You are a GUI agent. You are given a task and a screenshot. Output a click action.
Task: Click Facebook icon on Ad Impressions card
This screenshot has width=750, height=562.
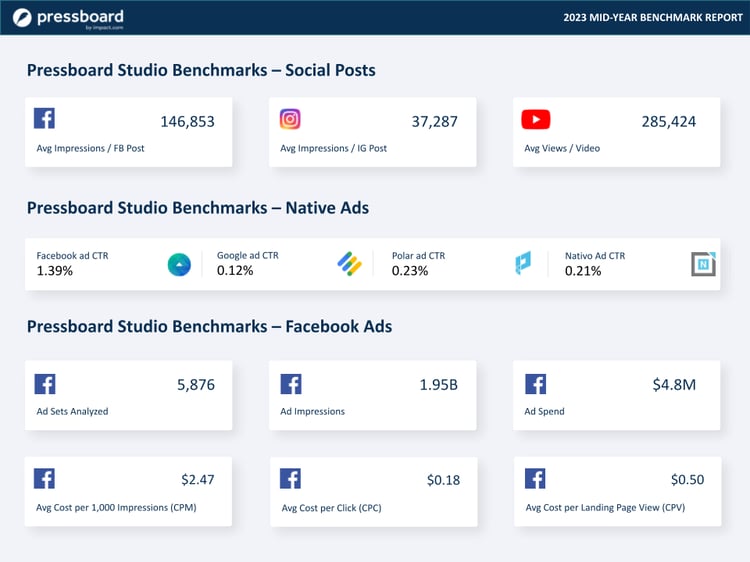pyautogui.click(x=290, y=384)
